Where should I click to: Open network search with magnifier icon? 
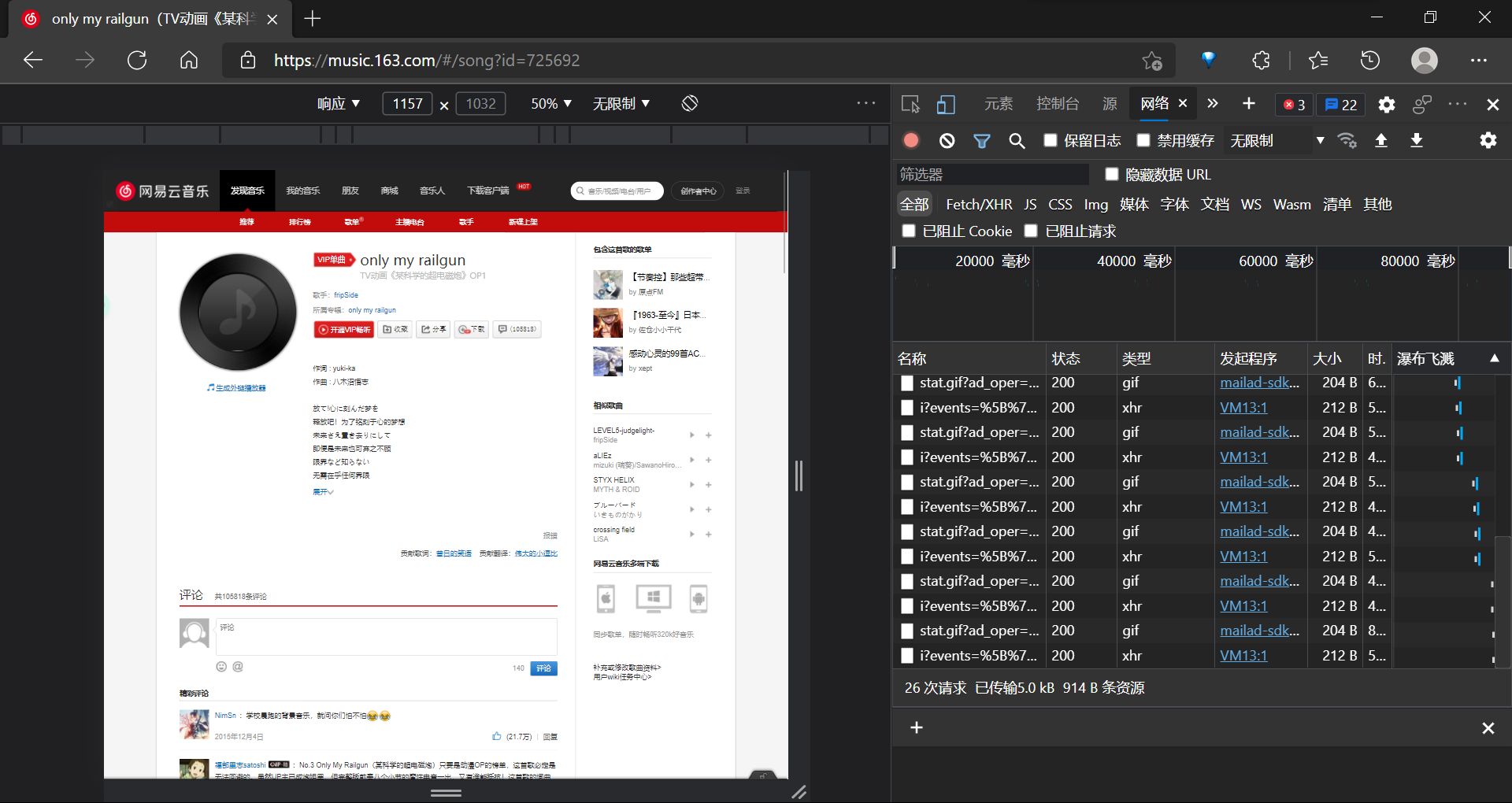(x=1017, y=140)
